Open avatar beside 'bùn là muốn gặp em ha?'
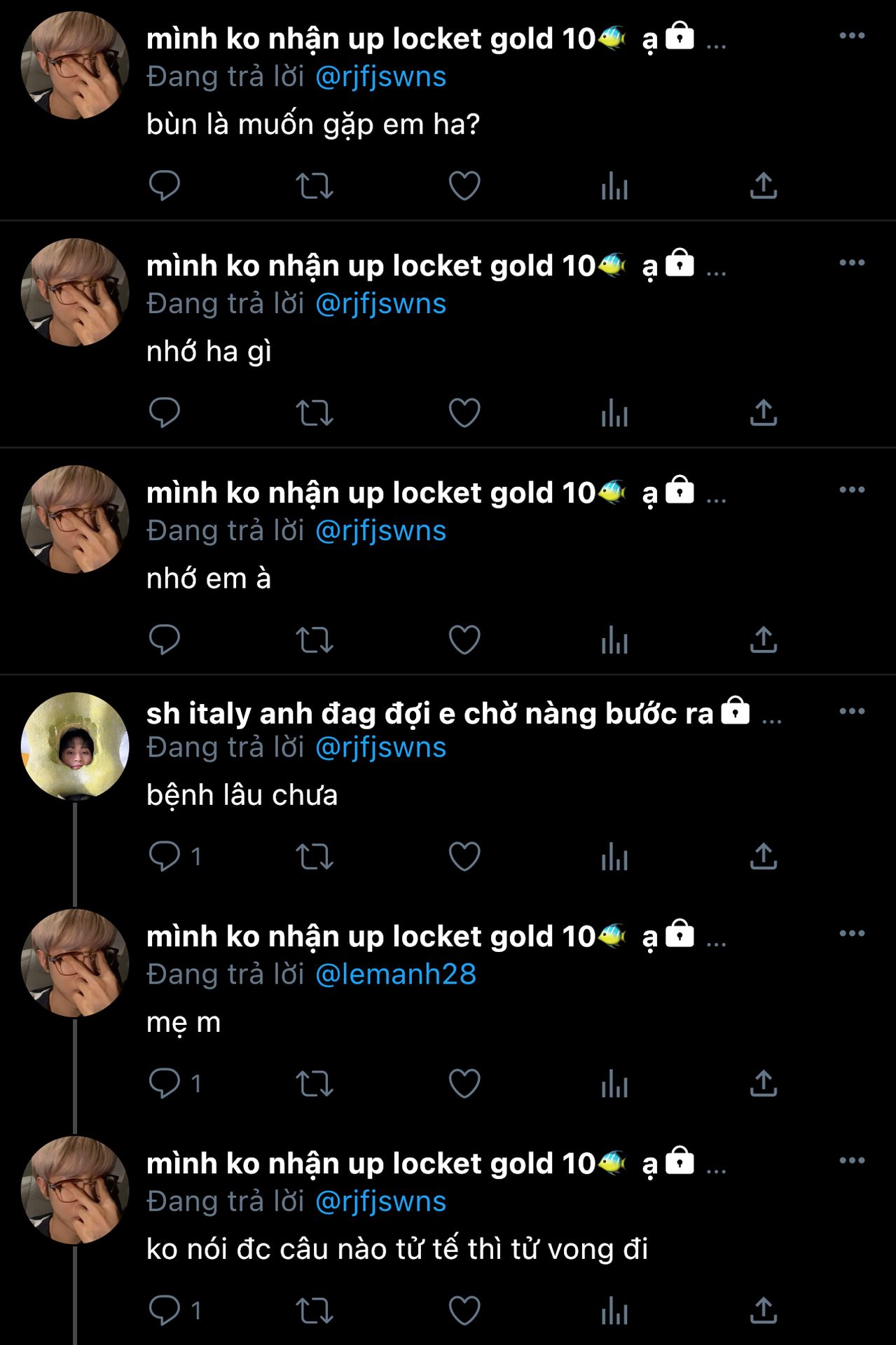The image size is (896, 1345). 75,65
